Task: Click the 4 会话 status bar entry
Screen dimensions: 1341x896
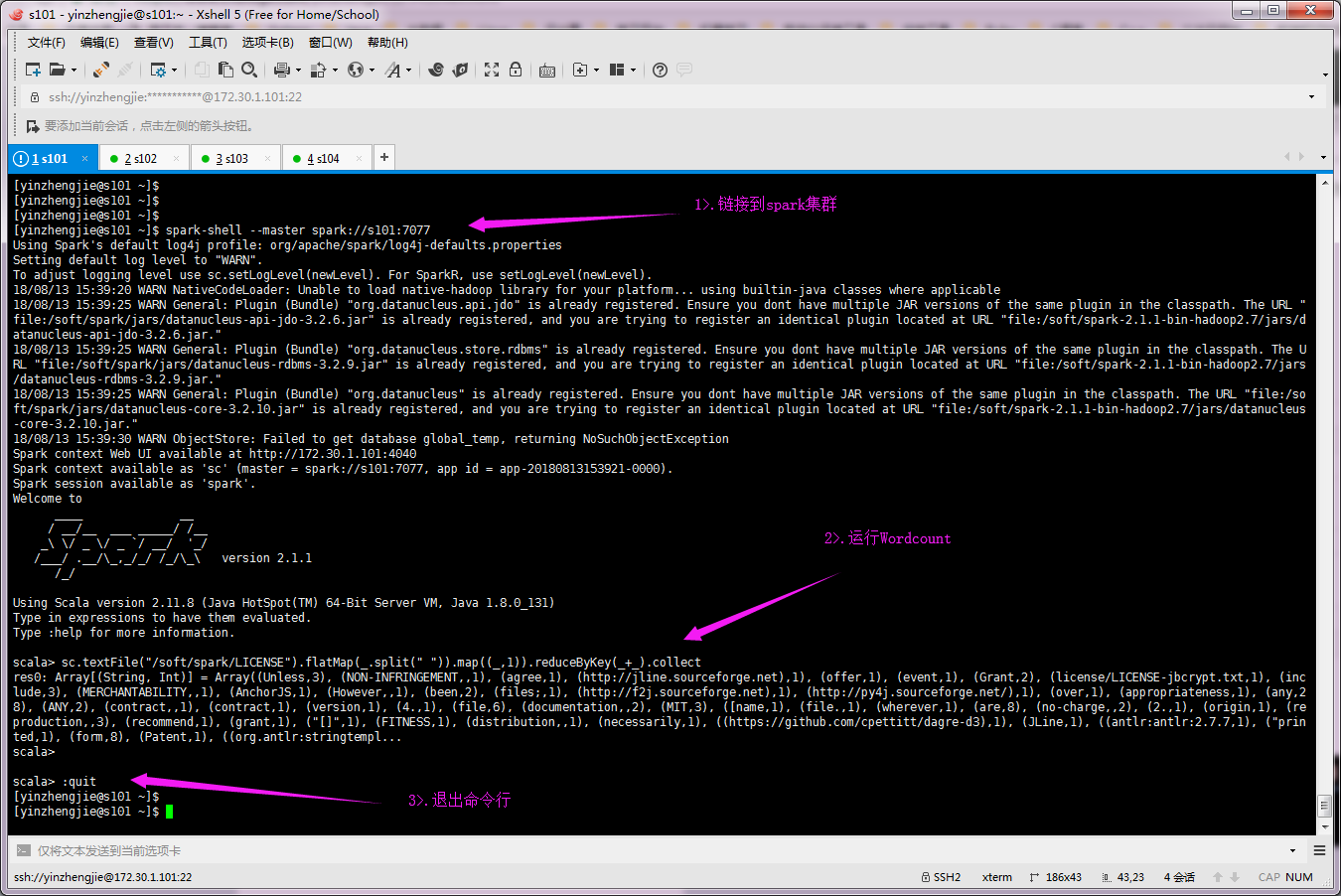Action: pyautogui.click(x=1179, y=877)
